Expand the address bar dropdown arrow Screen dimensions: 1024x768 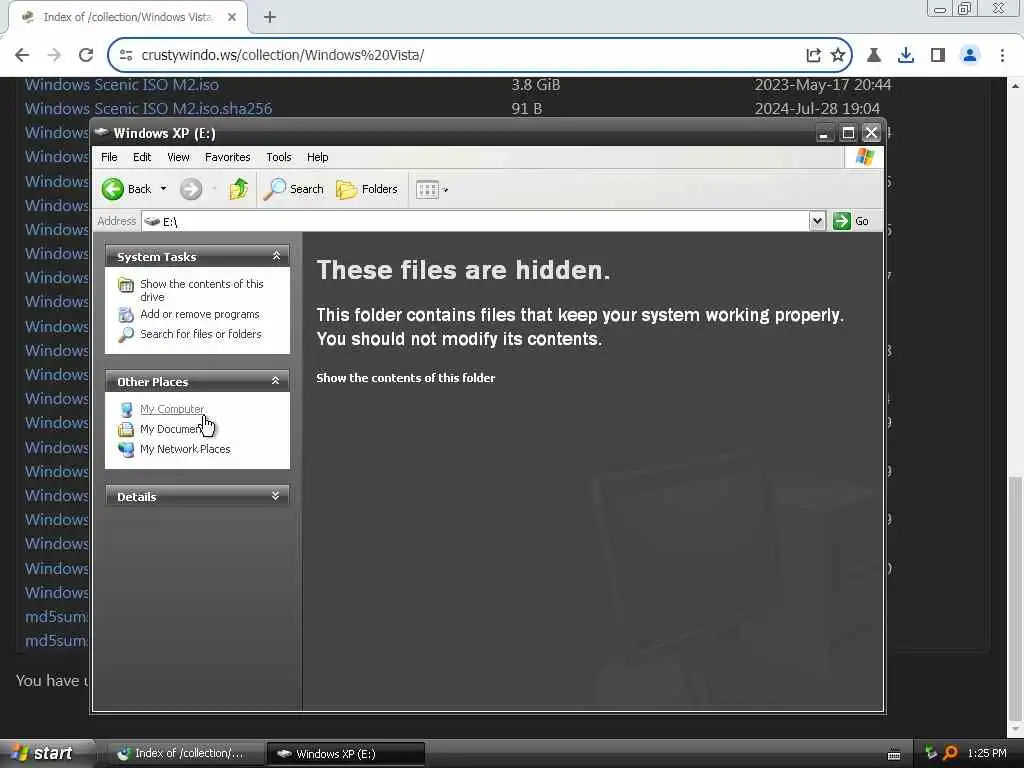coord(817,221)
